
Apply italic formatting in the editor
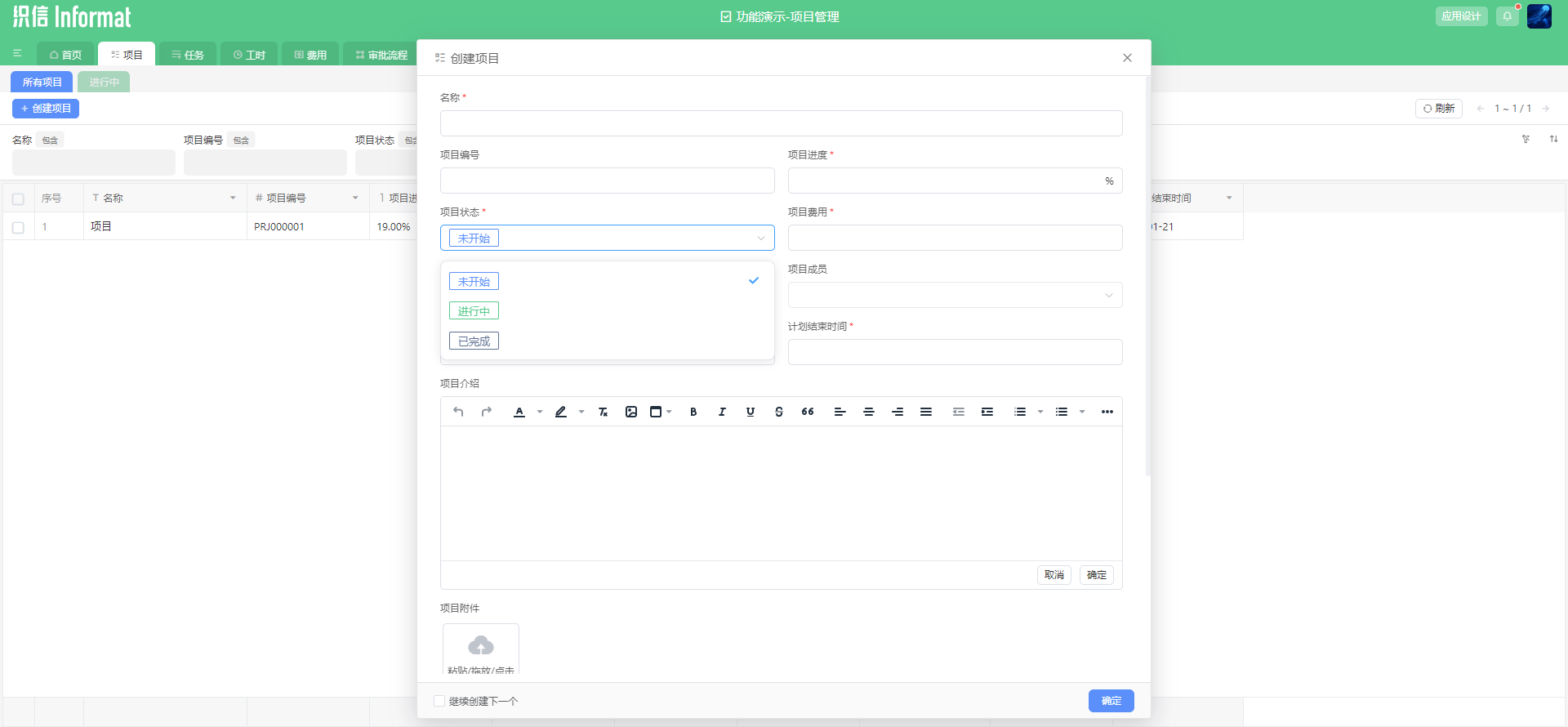tap(722, 412)
